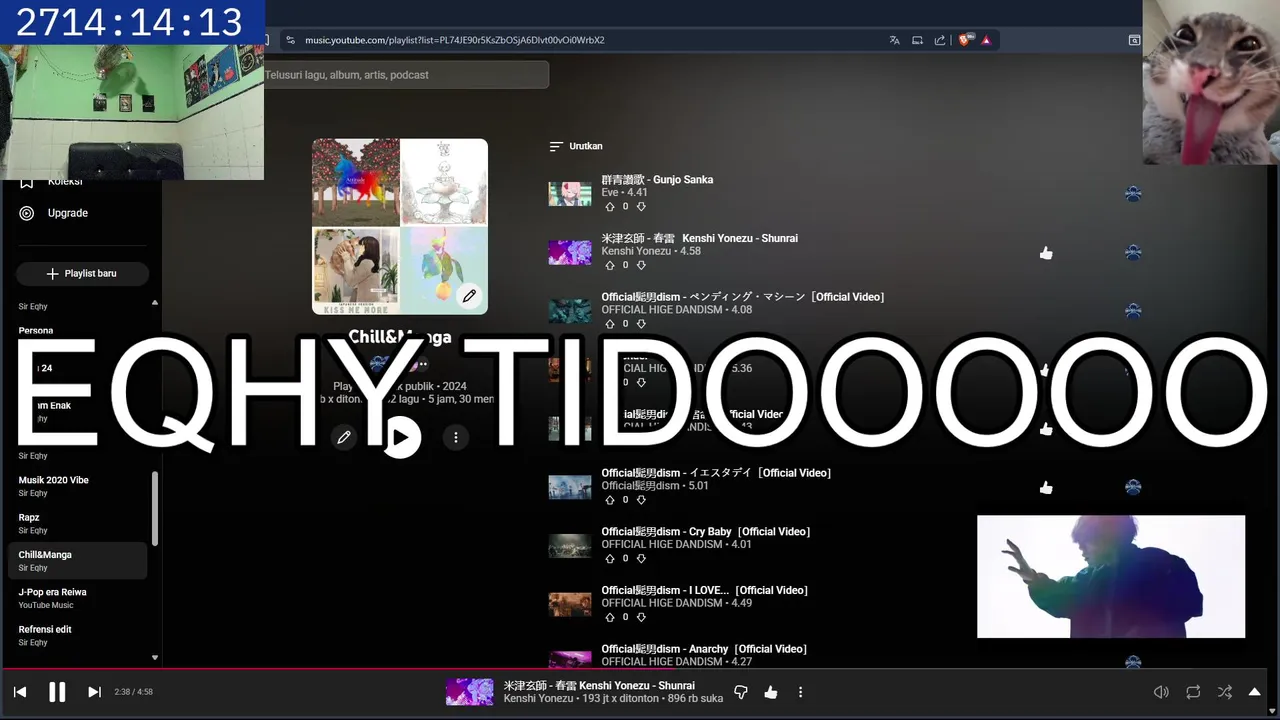Expand the now-playing panel arrow
This screenshot has height=720, width=1280.
1254,692
